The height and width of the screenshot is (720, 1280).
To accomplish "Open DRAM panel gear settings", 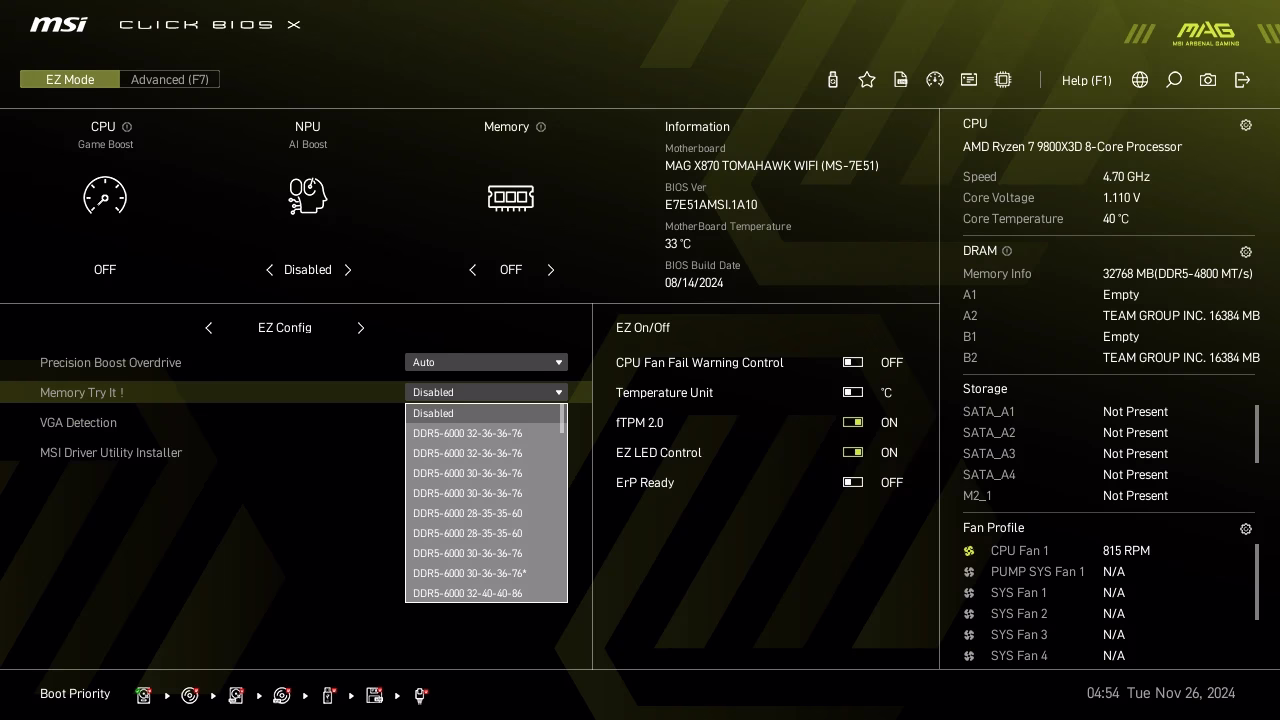I will pyautogui.click(x=1246, y=252).
